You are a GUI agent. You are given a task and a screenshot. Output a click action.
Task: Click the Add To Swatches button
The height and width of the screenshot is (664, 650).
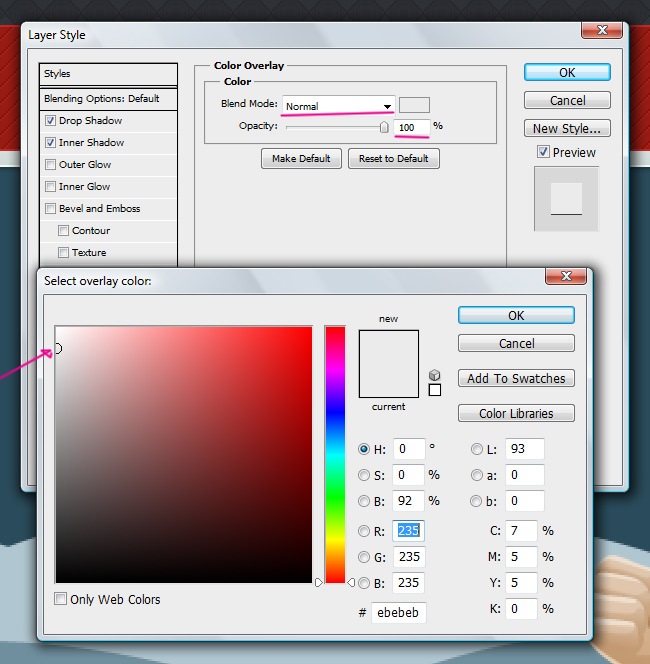[516, 378]
